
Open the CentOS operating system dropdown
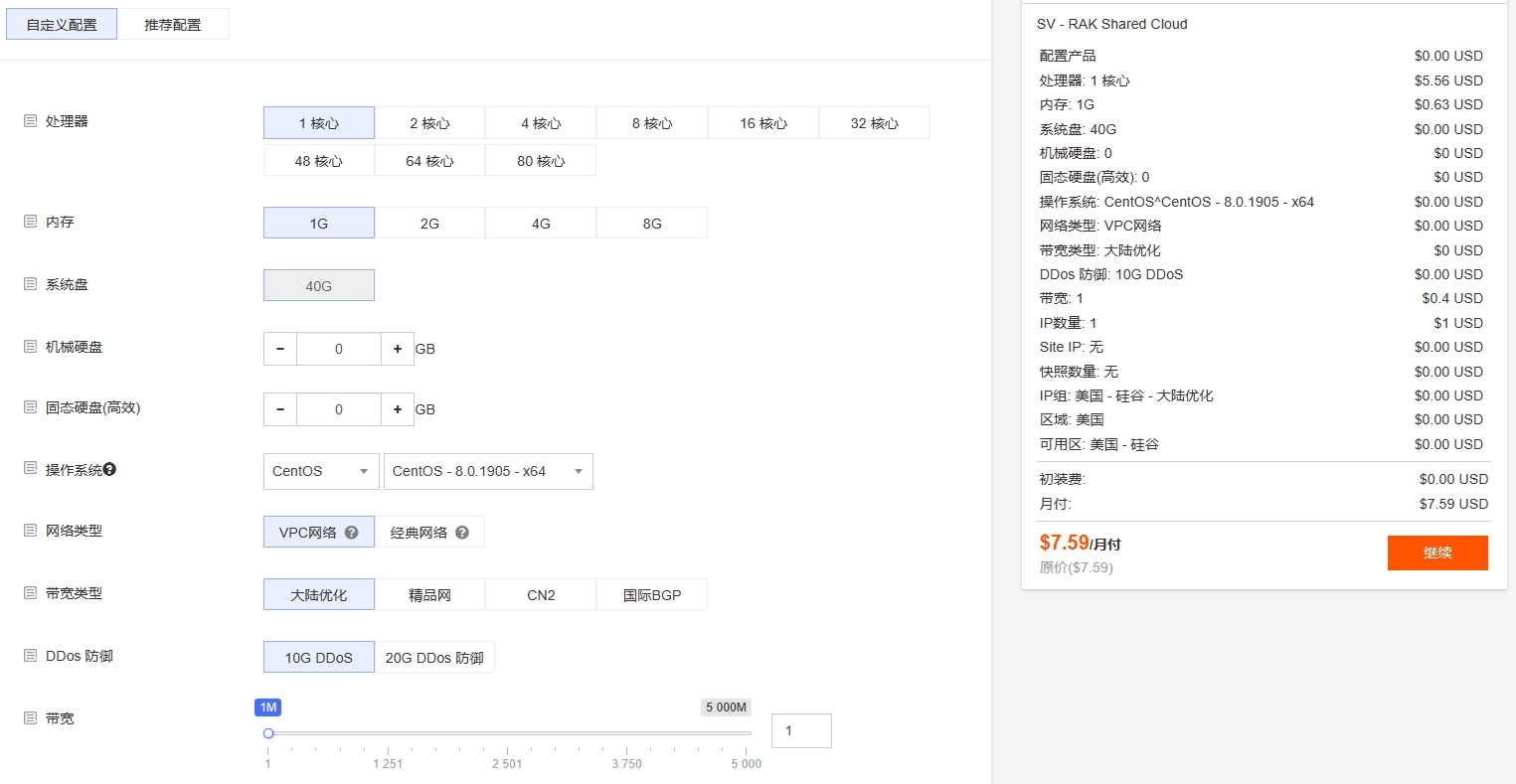point(319,471)
